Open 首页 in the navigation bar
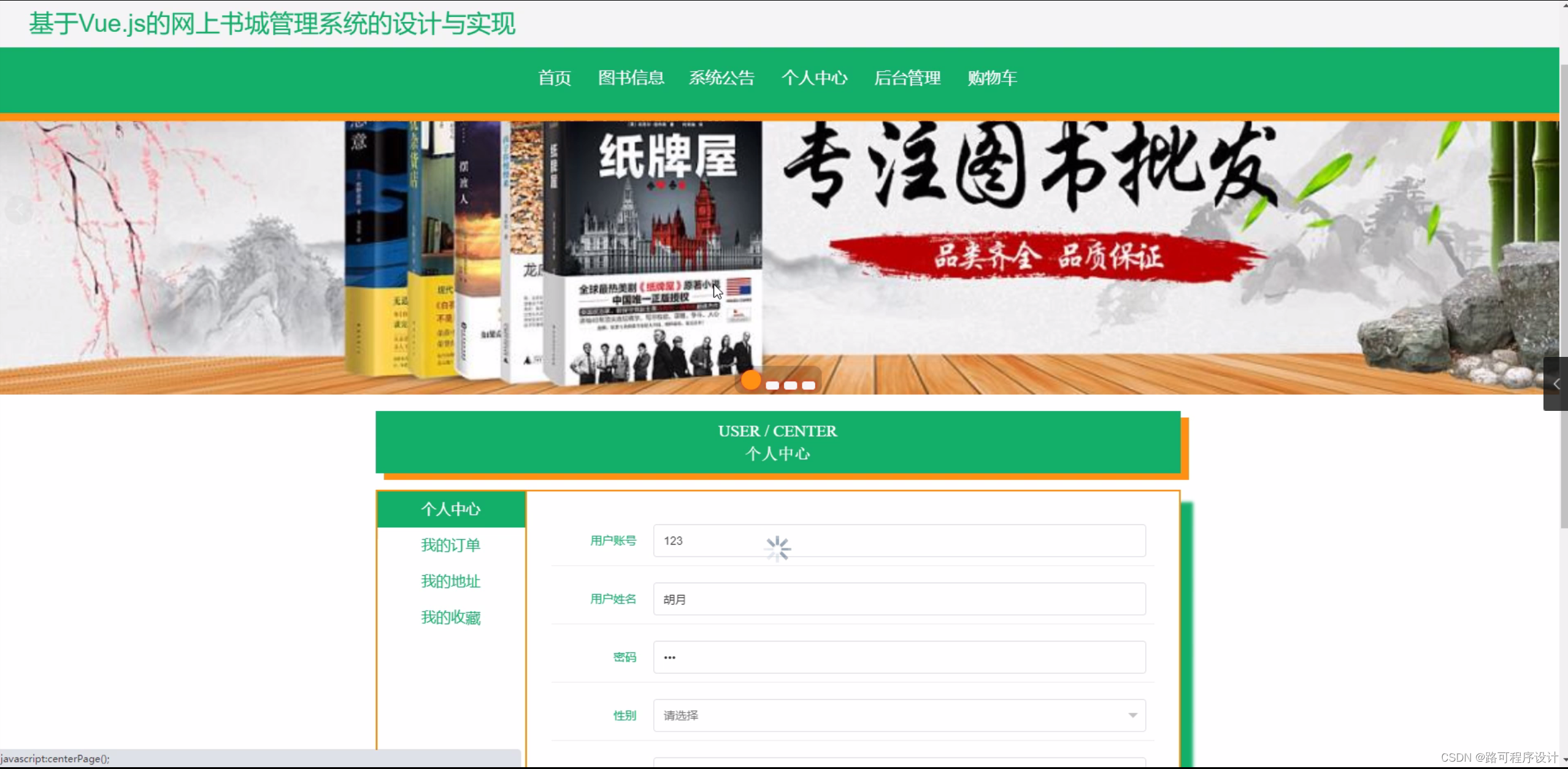This screenshot has height=769, width=1568. pos(555,78)
